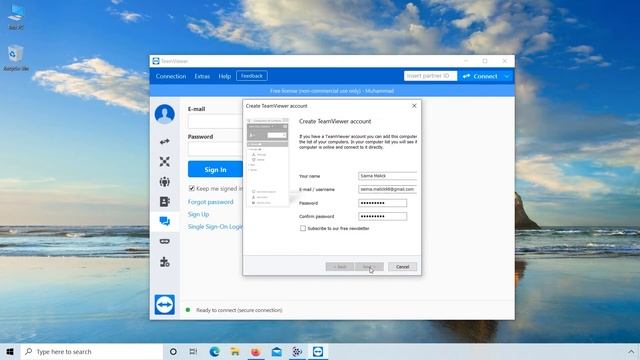Click Back in the account dialog

(340, 267)
